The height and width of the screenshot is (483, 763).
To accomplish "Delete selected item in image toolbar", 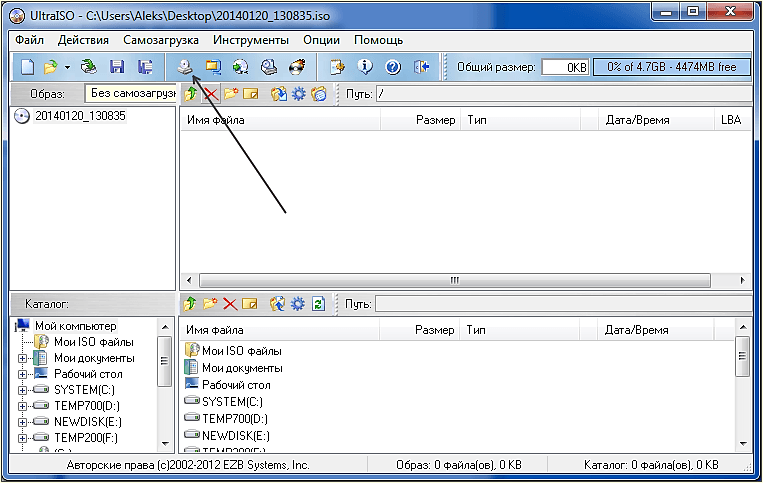I will [210, 93].
